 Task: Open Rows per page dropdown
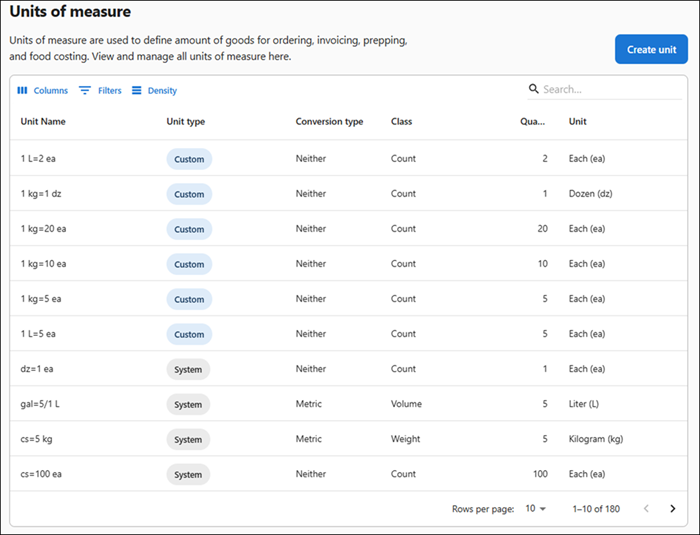pos(535,509)
